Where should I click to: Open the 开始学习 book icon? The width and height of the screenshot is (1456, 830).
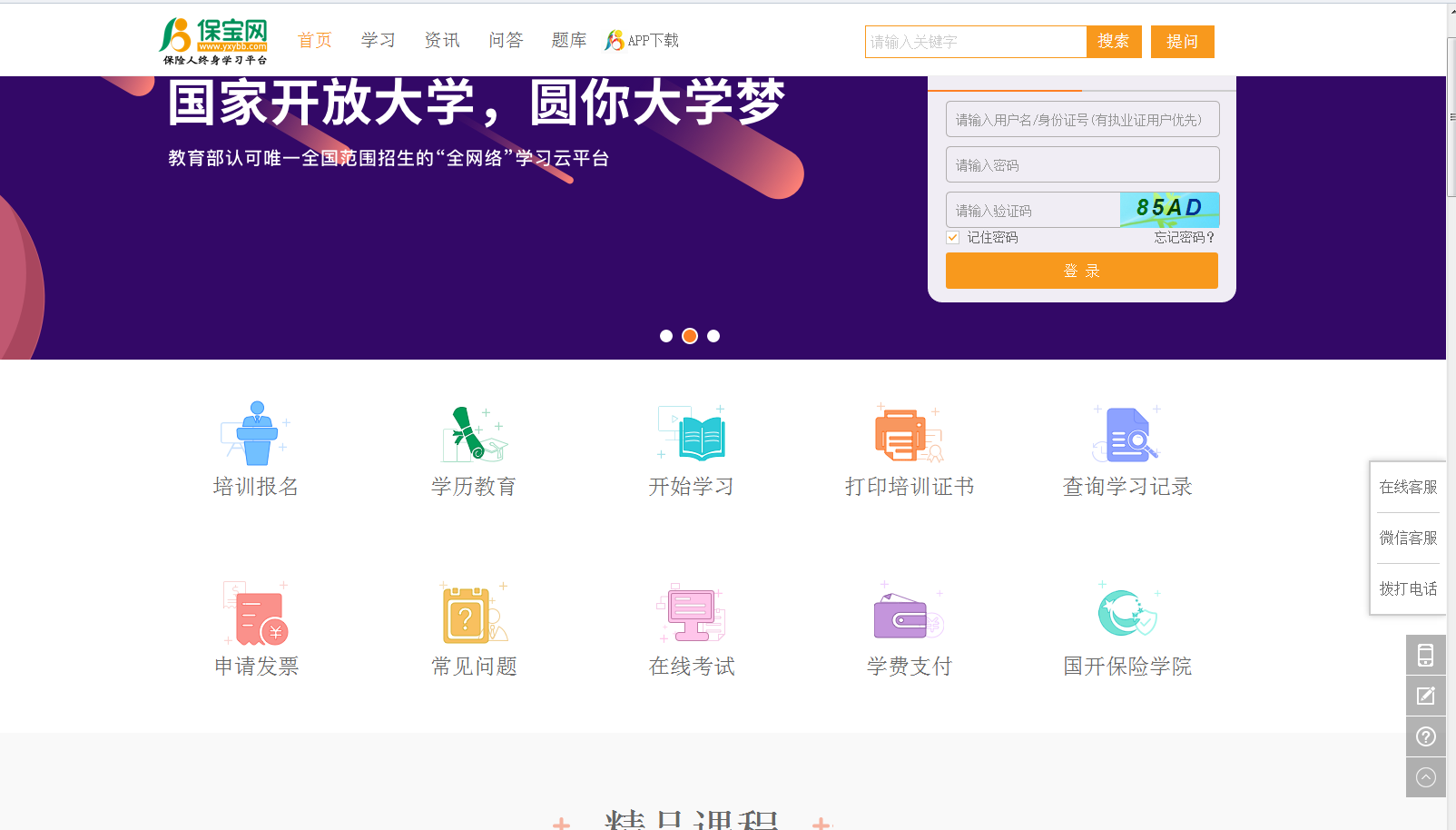pyautogui.click(x=692, y=434)
